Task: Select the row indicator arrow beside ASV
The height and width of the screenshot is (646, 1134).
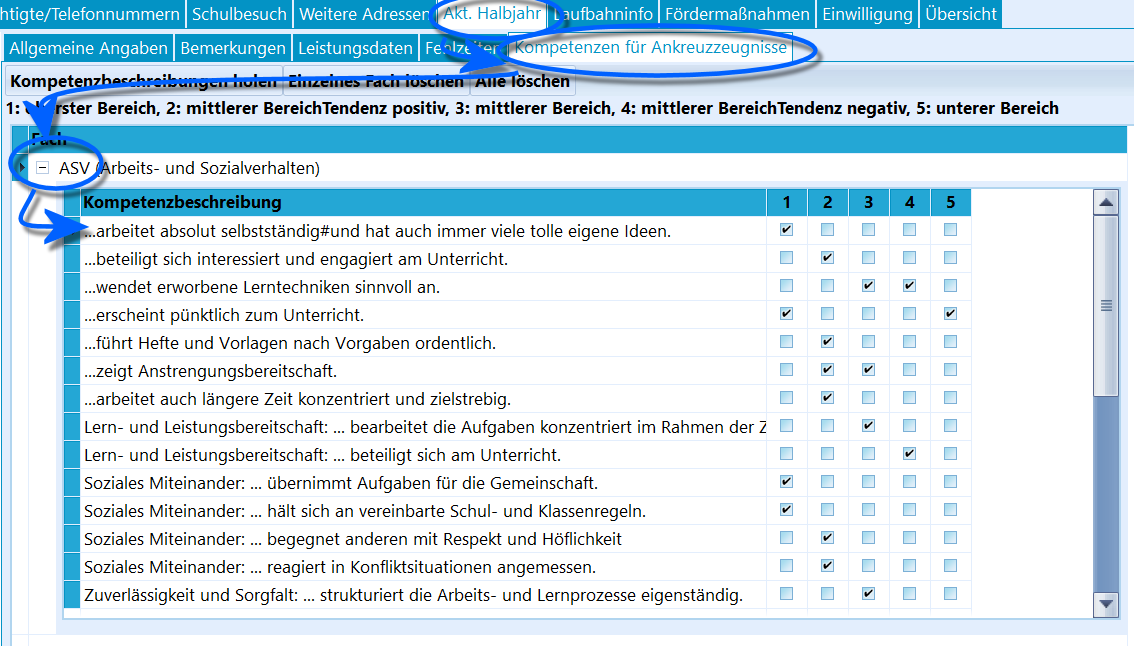Action: [x=21, y=168]
